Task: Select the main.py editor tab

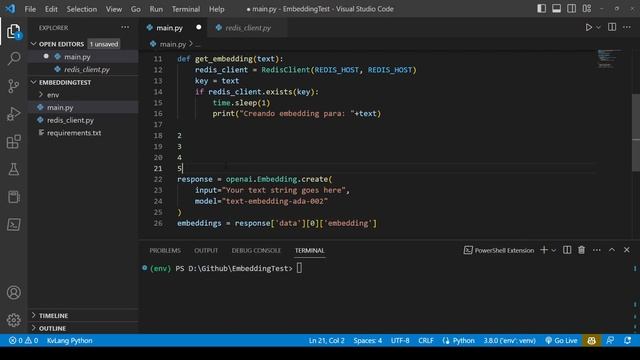Action: [x=174, y=28]
